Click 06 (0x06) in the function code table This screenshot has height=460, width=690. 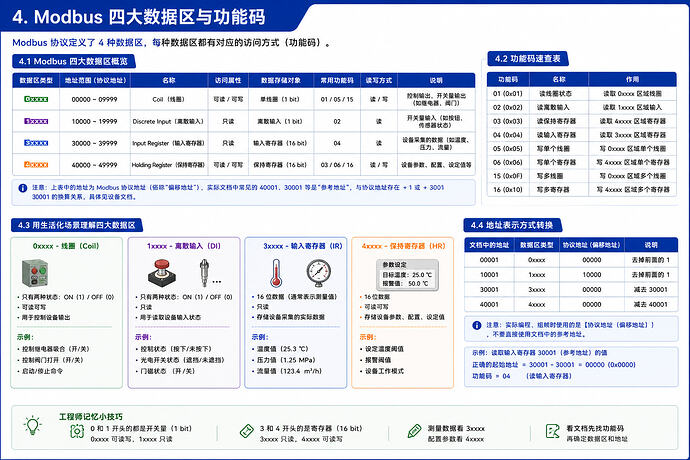click(x=507, y=162)
